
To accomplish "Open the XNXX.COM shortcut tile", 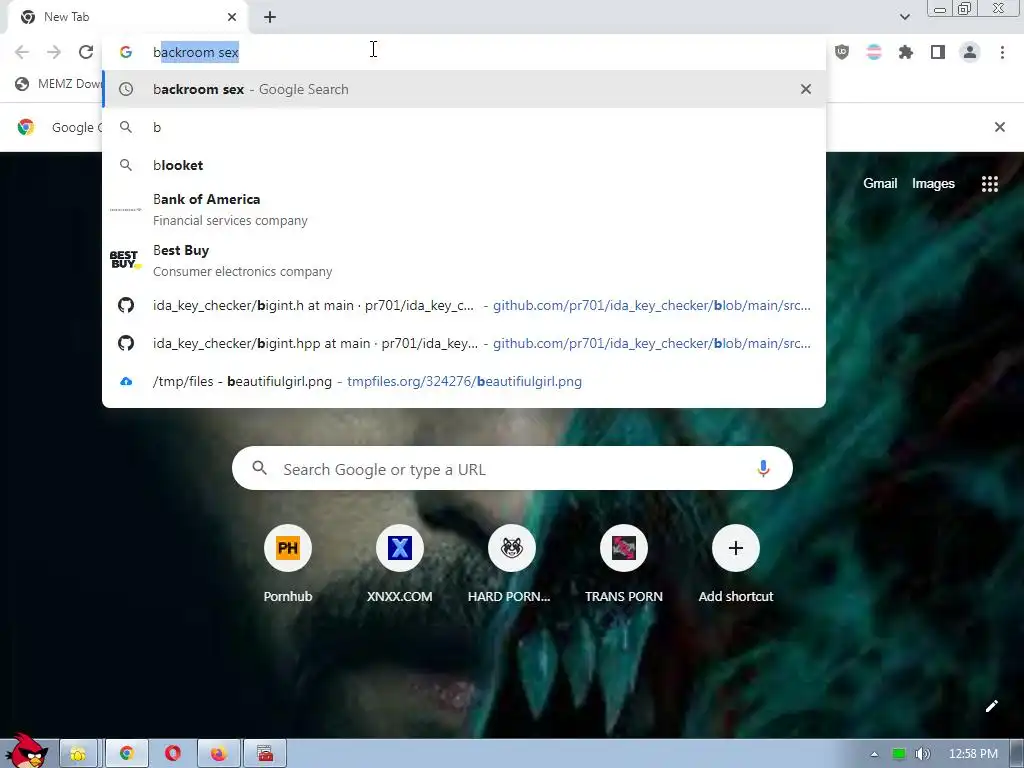I will (399, 564).
